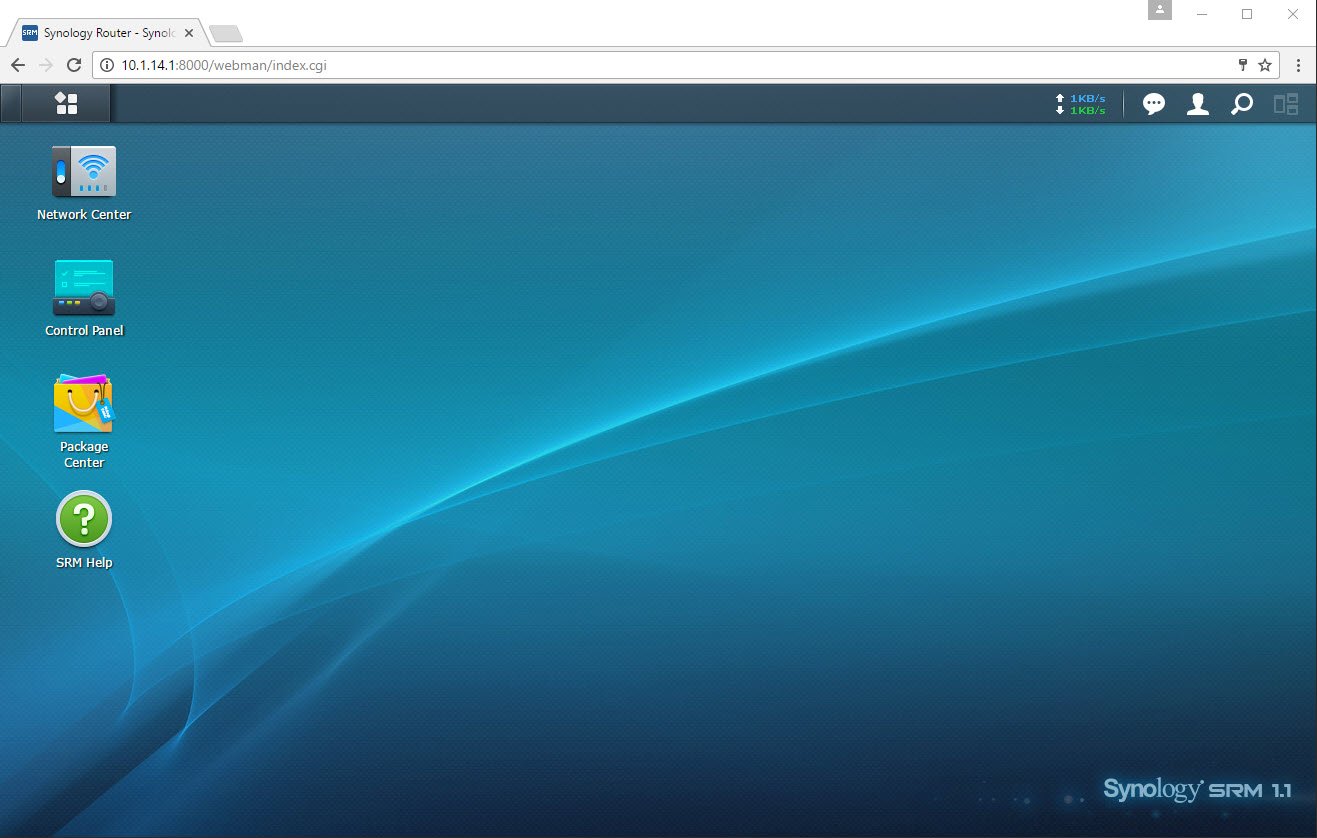View site information icon in address bar
The height and width of the screenshot is (838, 1317).
tap(107, 65)
